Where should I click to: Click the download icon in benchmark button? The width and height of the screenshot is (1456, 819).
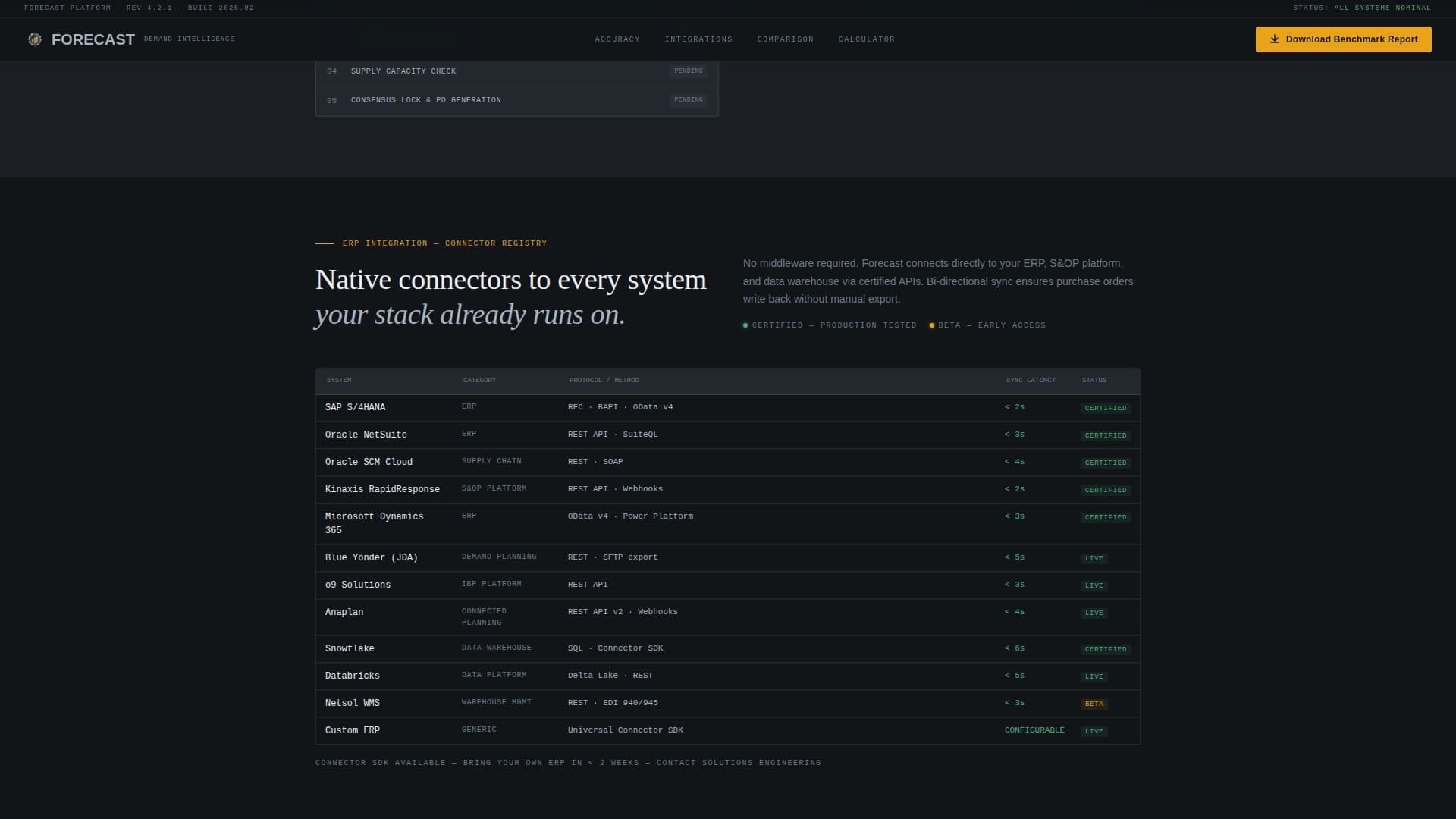point(1275,39)
